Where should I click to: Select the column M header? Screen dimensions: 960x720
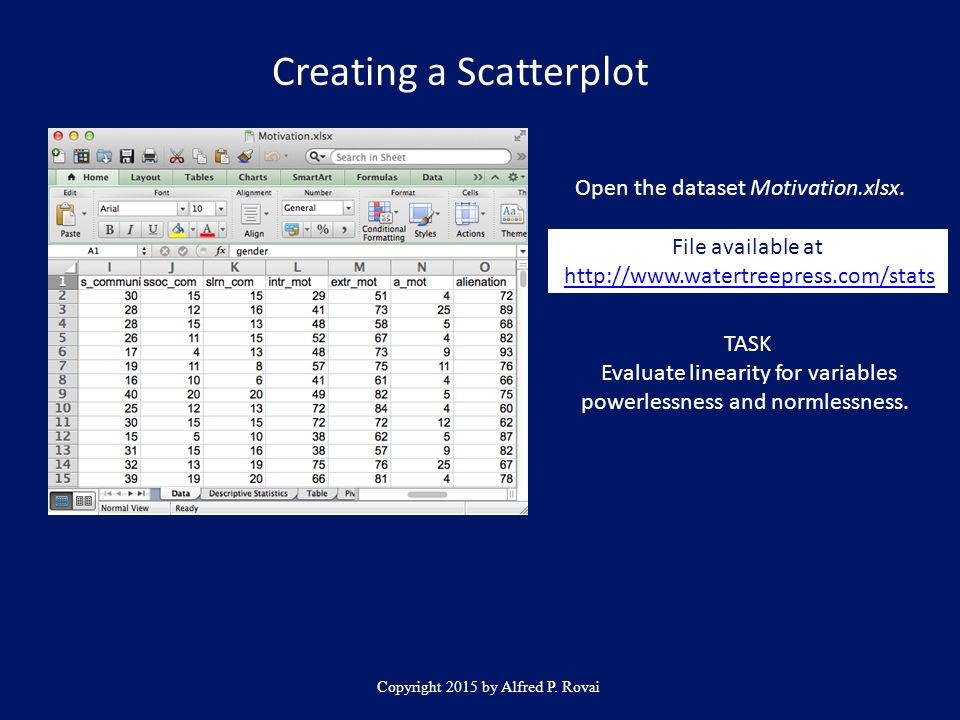pyautogui.click(x=359, y=267)
